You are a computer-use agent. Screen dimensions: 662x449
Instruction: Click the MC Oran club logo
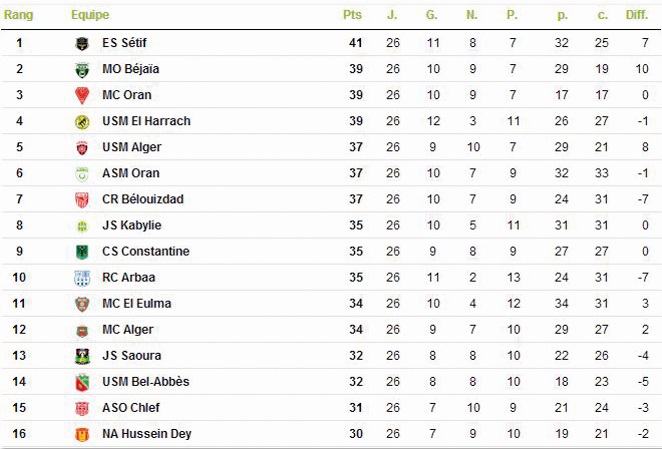(82, 95)
